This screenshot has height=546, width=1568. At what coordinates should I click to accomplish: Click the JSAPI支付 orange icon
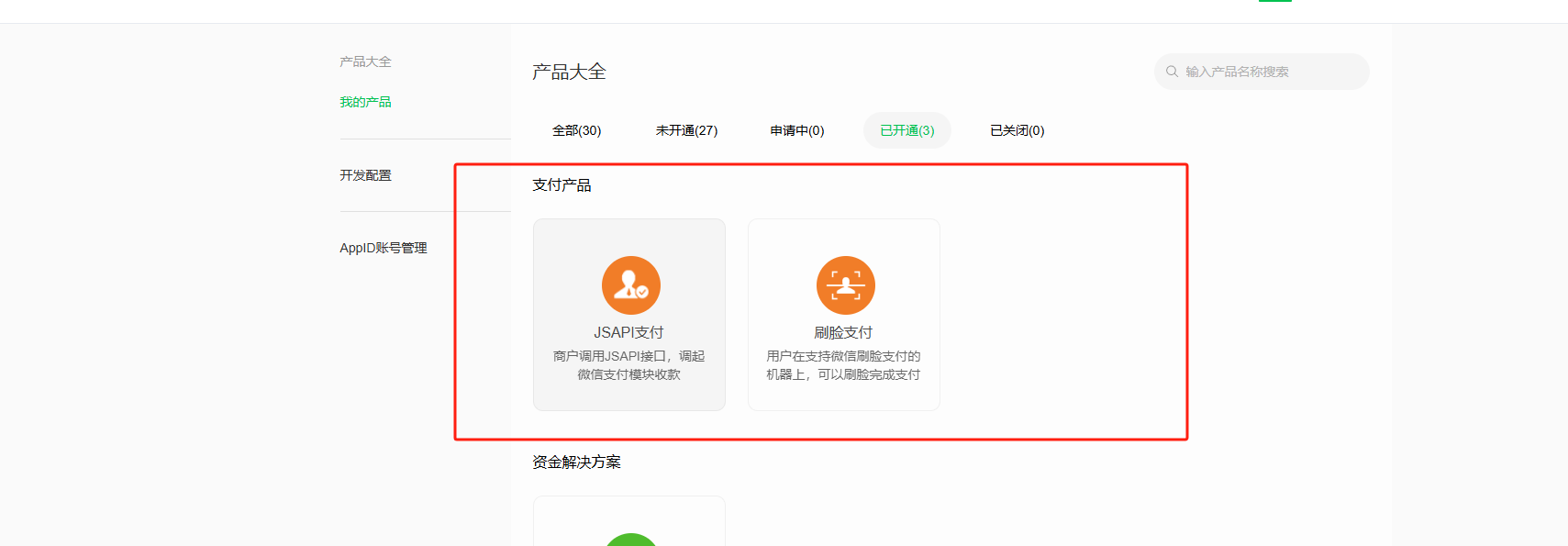click(x=630, y=285)
